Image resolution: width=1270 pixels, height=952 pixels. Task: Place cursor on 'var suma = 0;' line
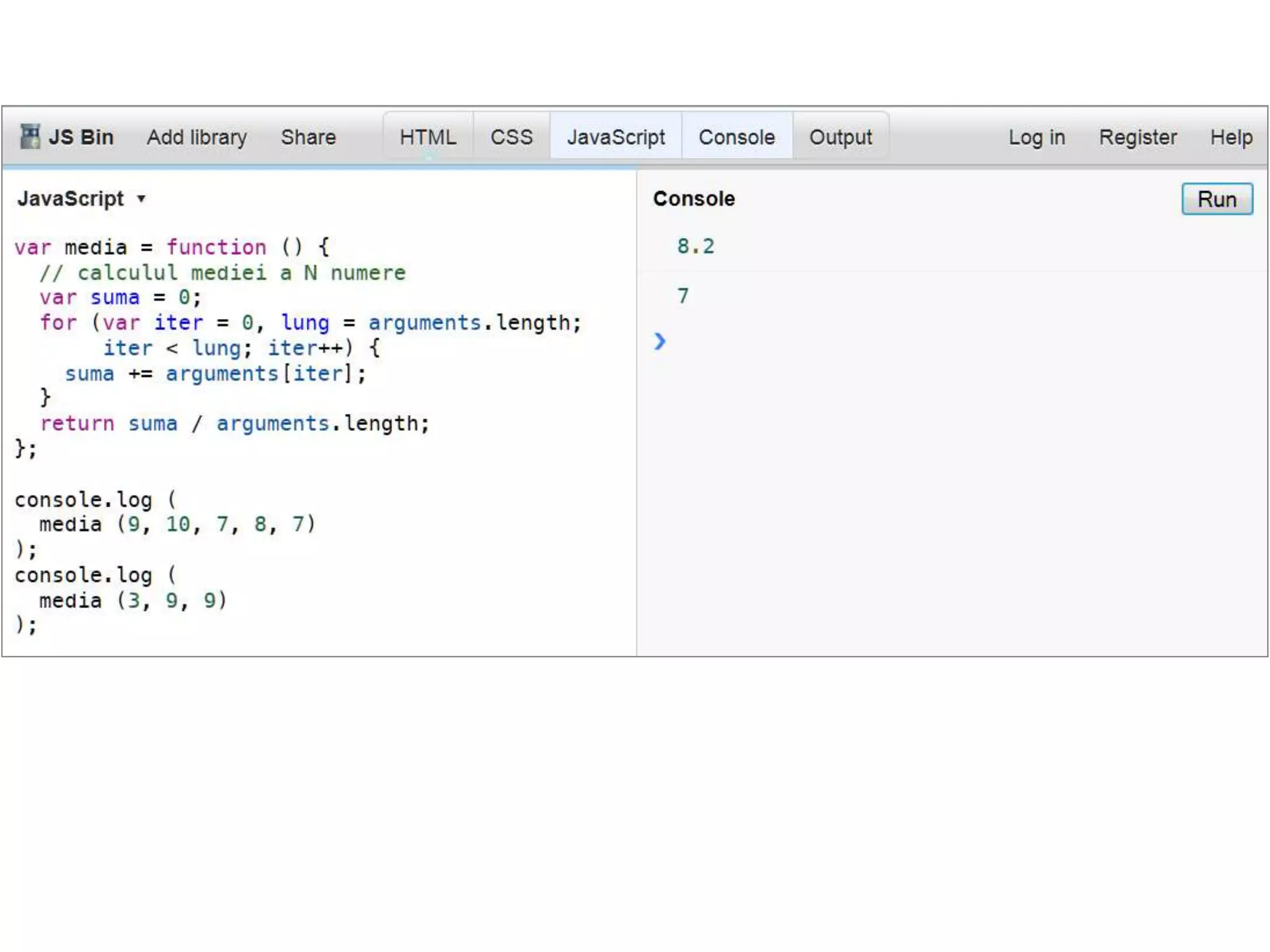121,297
